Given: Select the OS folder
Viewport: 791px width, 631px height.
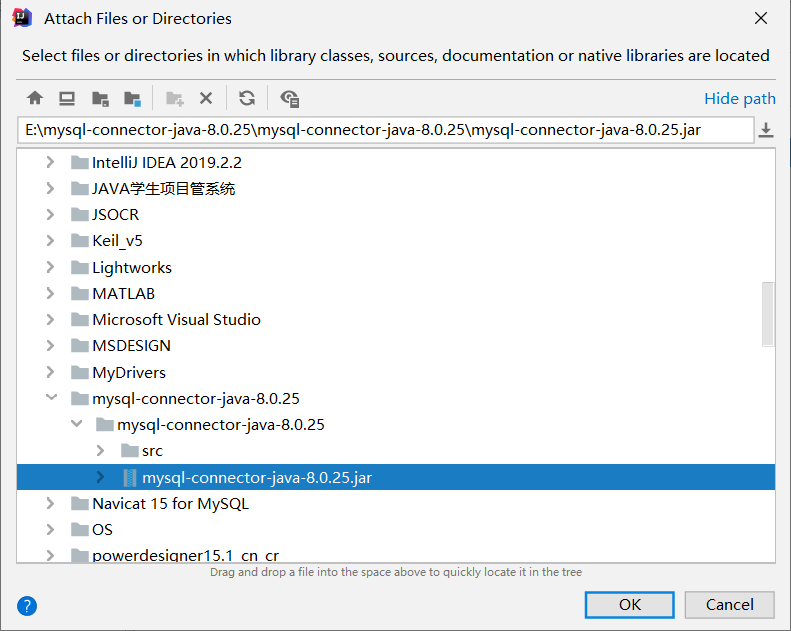Looking at the screenshot, I should coord(102,530).
